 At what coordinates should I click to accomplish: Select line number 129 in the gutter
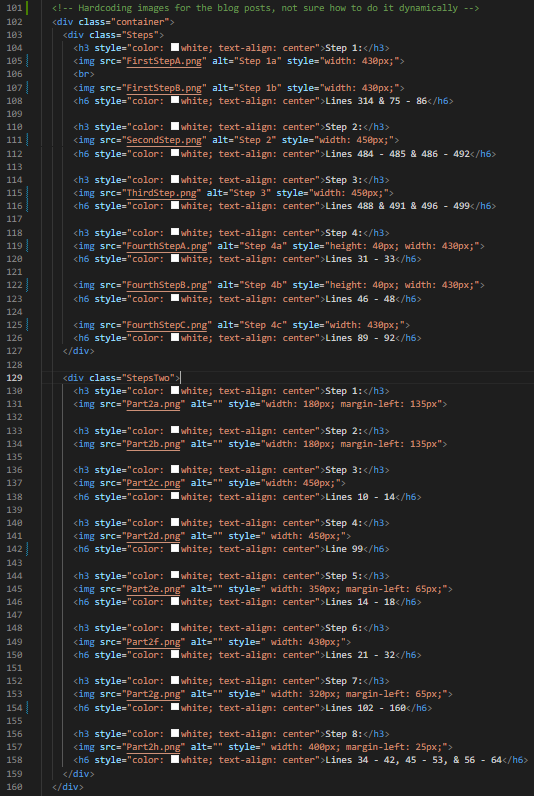(14, 378)
